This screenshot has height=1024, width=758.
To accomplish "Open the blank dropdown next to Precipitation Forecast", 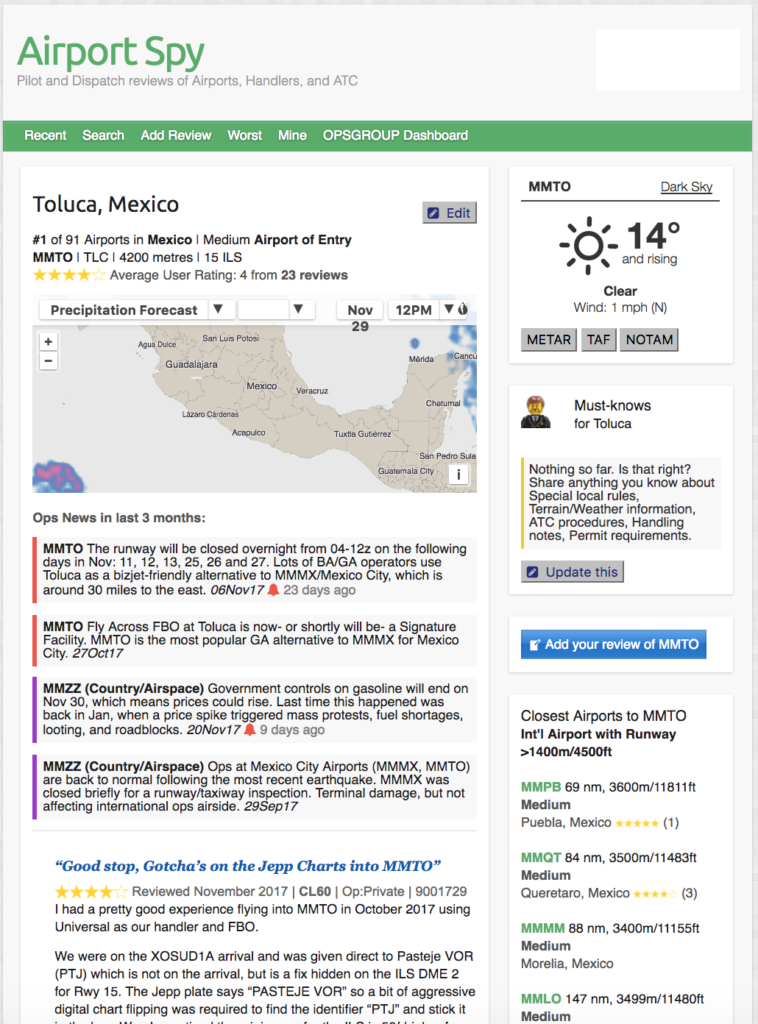I will (297, 310).
